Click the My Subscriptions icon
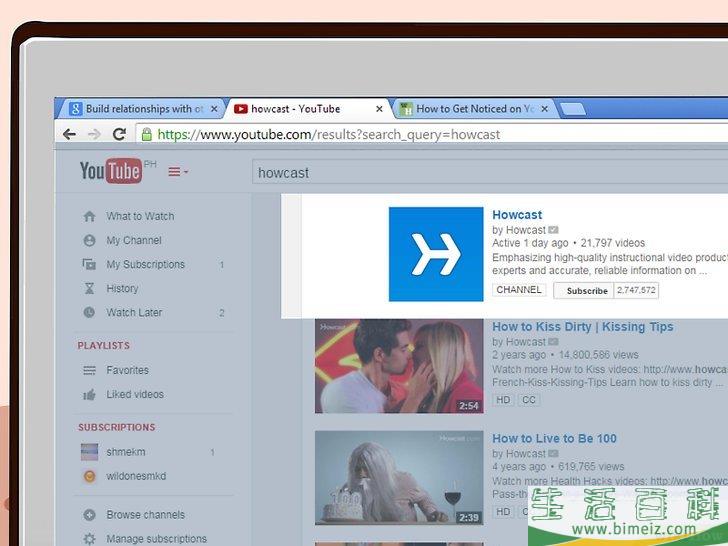Screen dimensions: 728x546 [89, 265]
